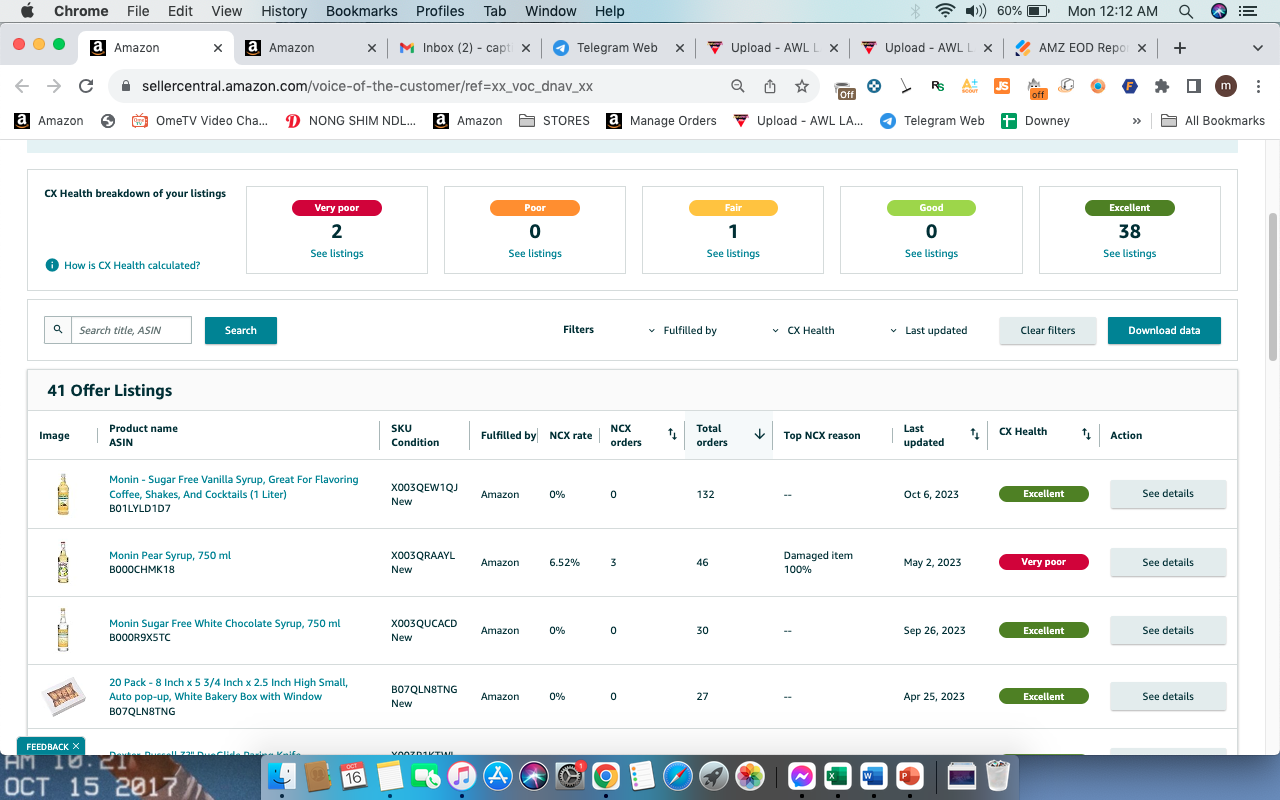This screenshot has width=1280, height=800.
Task: Expand the CX Health filter dropdown
Action: (804, 330)
